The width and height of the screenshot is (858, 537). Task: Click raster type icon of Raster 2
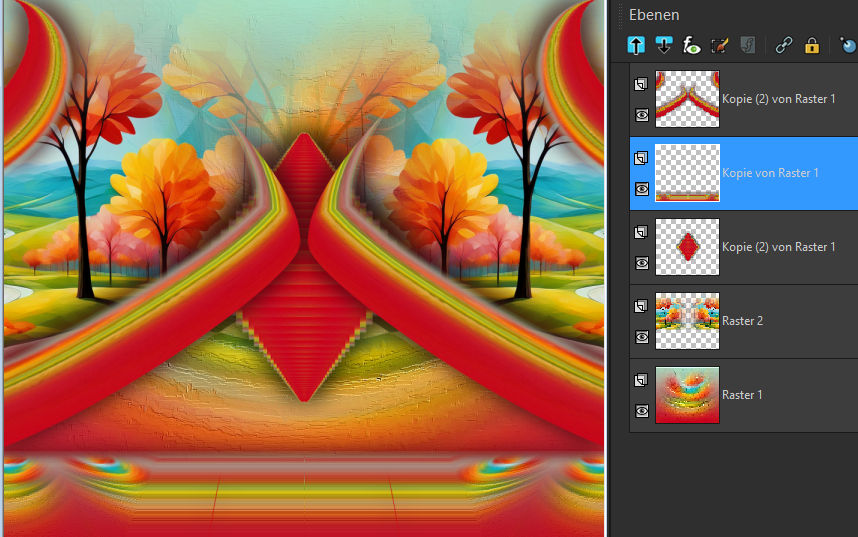click(641, 306)
